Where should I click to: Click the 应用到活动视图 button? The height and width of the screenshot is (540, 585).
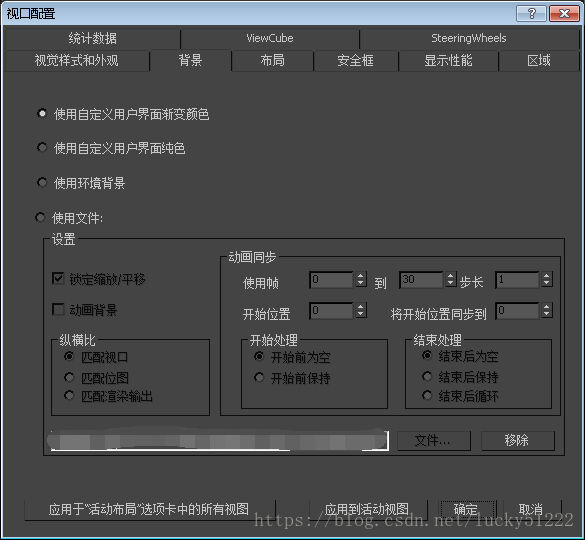coord(367,509)
